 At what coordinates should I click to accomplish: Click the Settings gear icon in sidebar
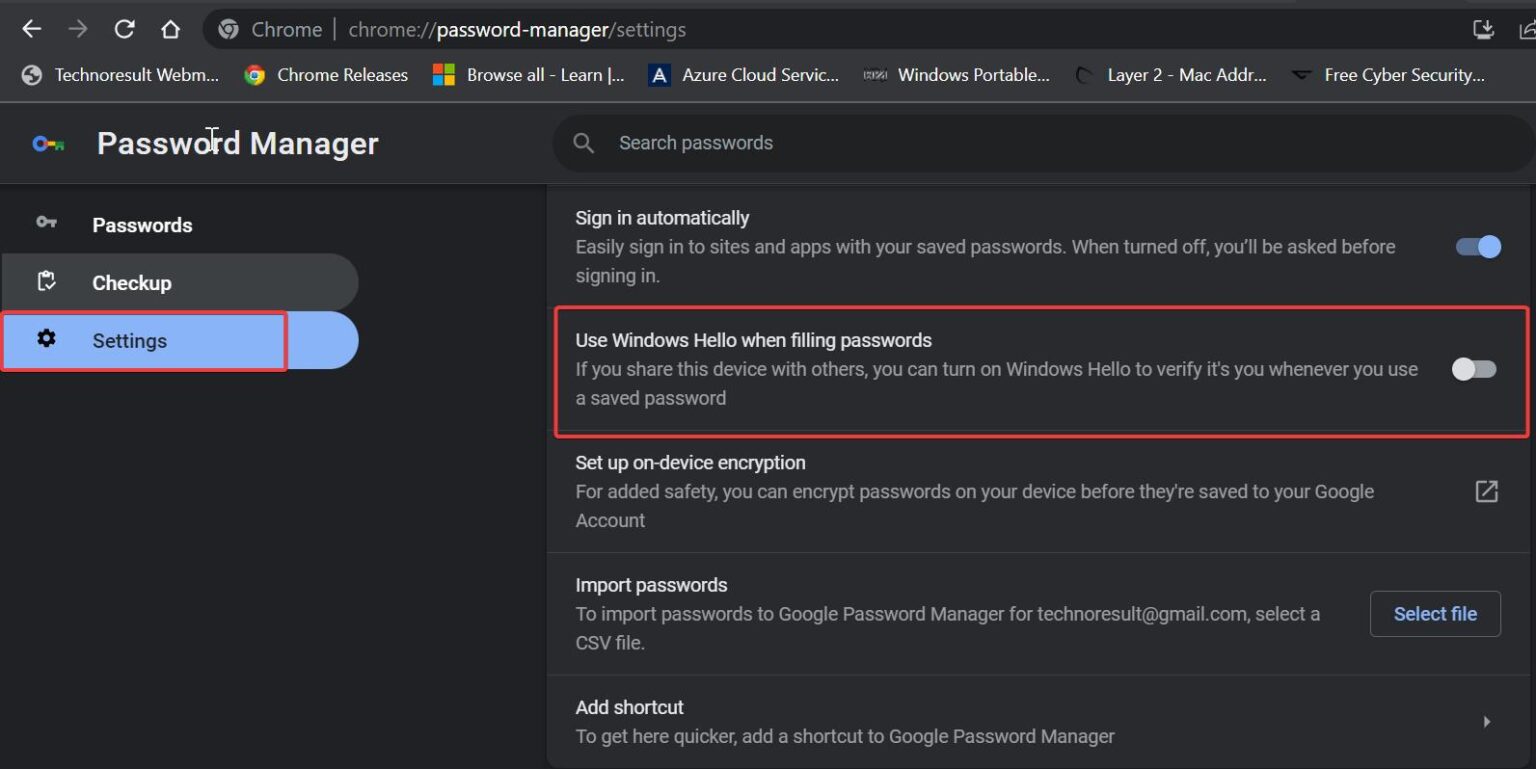[x=46, y=340]
